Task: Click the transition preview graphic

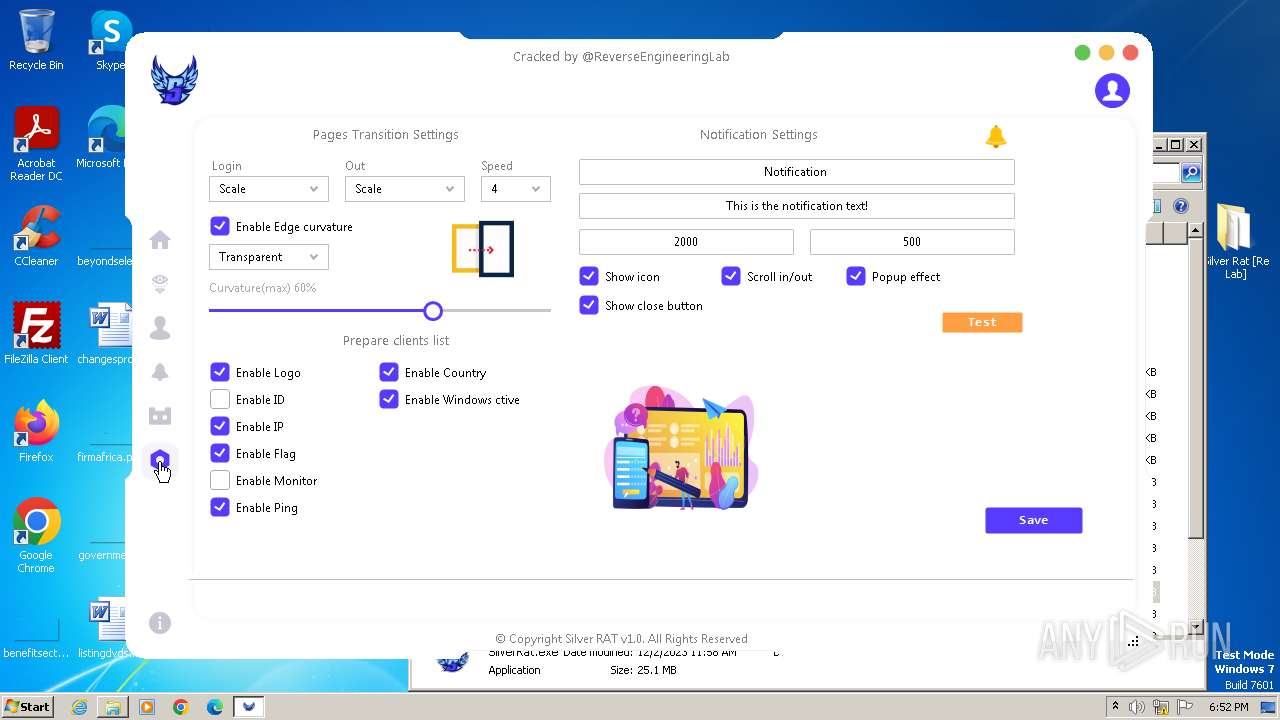Action: click(482, 249)
